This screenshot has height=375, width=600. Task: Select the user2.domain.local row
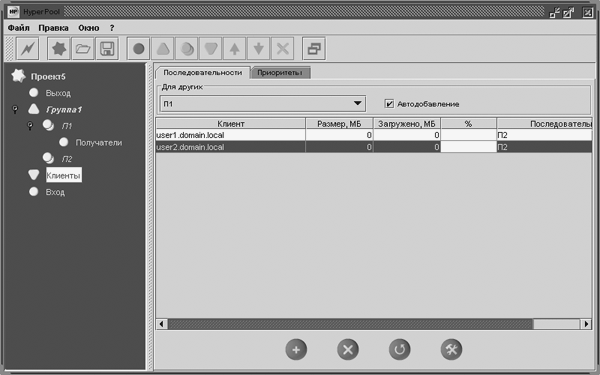[374, 147]
